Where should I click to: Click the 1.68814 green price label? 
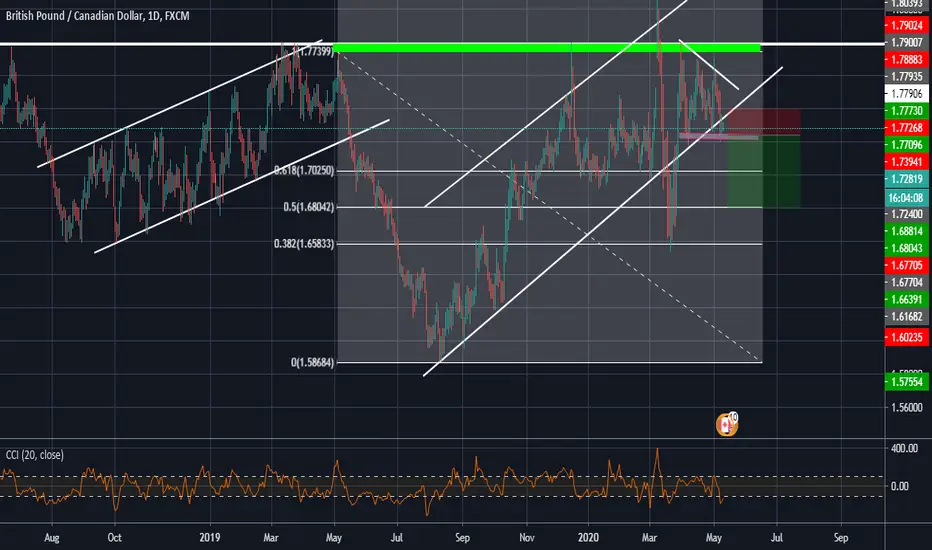[x=906, y=231]
